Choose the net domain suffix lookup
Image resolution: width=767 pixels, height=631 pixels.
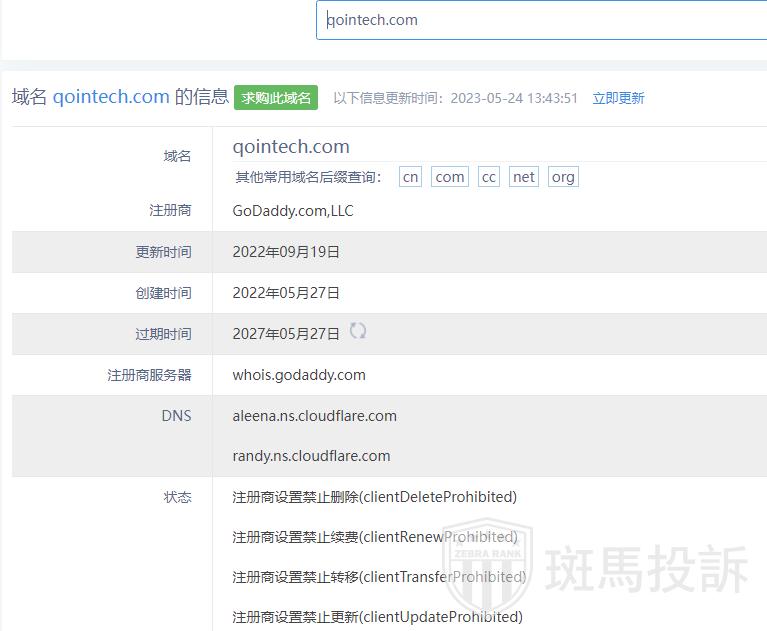(524, 177)
